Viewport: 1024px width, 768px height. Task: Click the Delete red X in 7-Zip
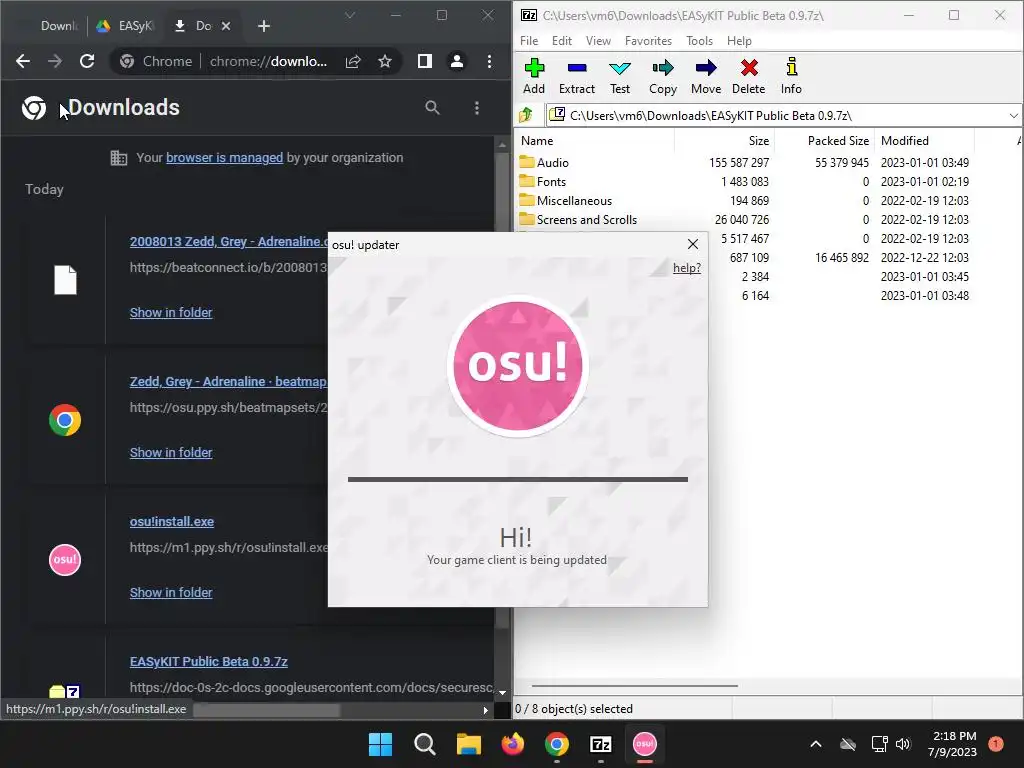pos(748,76)
